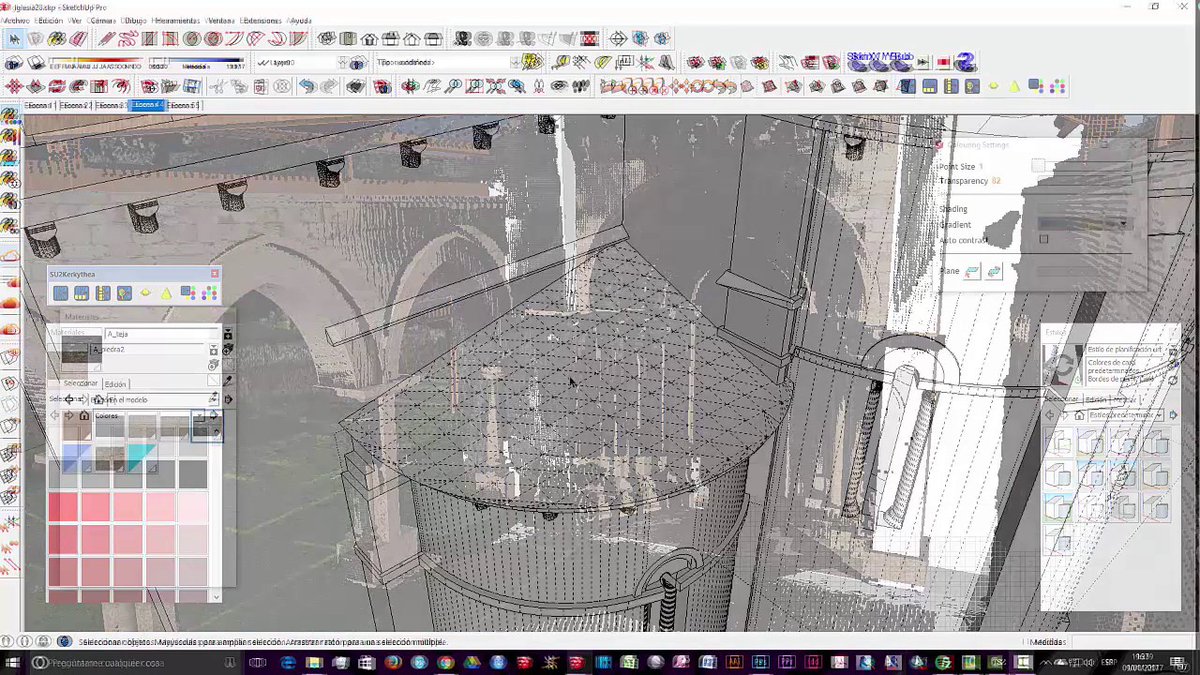
Task: Redo with the forward arrow icon
Action: [328, 87]
